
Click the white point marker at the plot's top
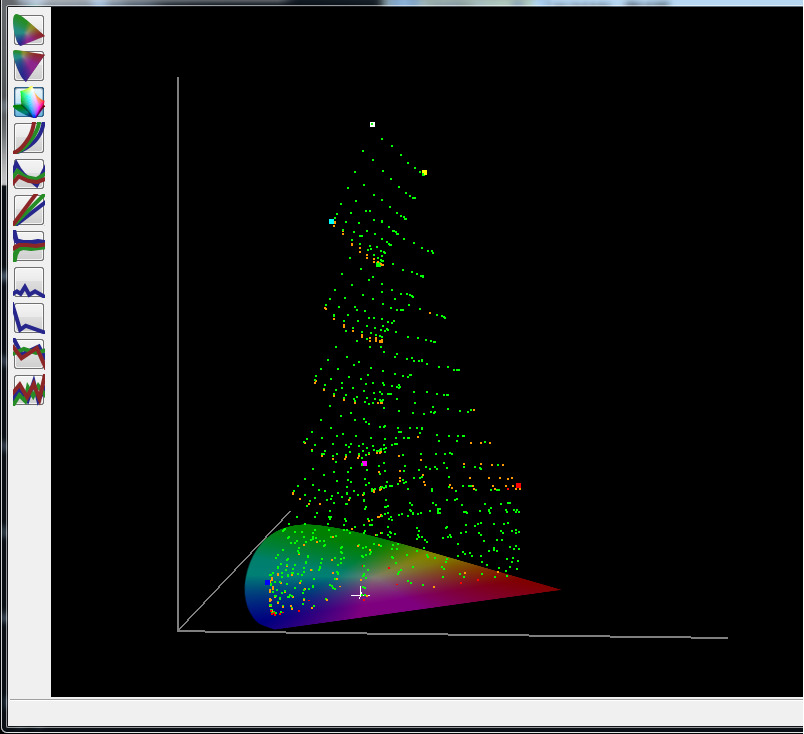(372, 124)
